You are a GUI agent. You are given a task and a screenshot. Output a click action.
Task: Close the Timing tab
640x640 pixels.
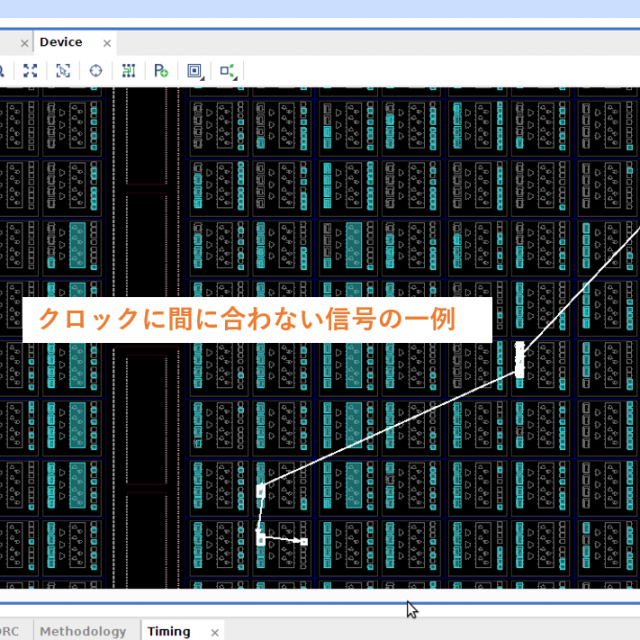click(x=213, y=632)
